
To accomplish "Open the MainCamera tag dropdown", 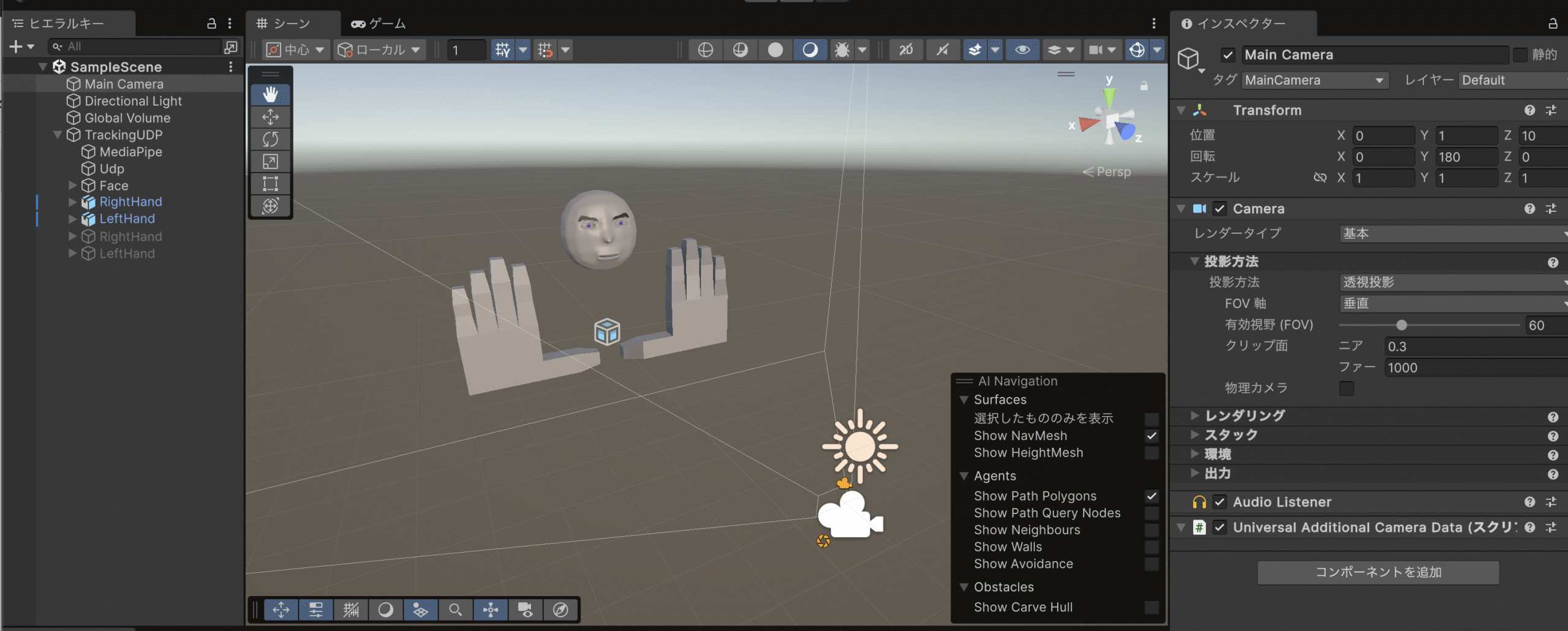I will pos(1314,80).
